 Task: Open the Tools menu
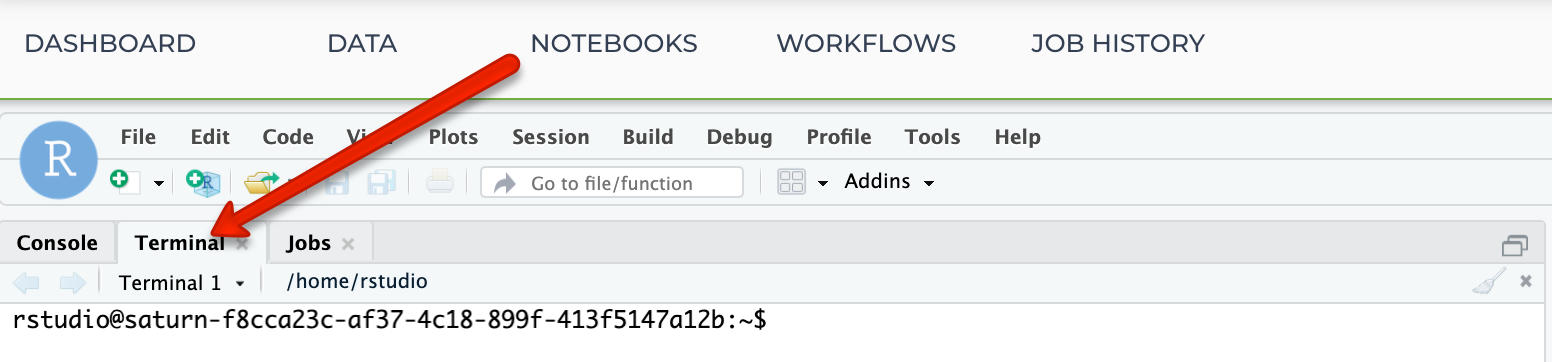[x=933, y=137]
